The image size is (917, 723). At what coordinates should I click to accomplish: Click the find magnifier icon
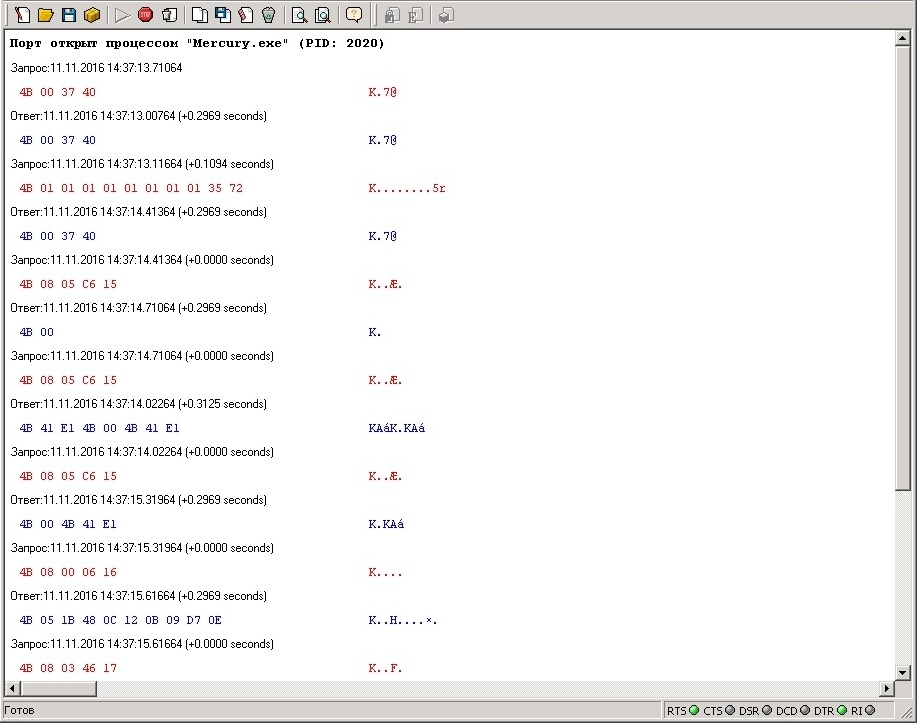(299, 15)
